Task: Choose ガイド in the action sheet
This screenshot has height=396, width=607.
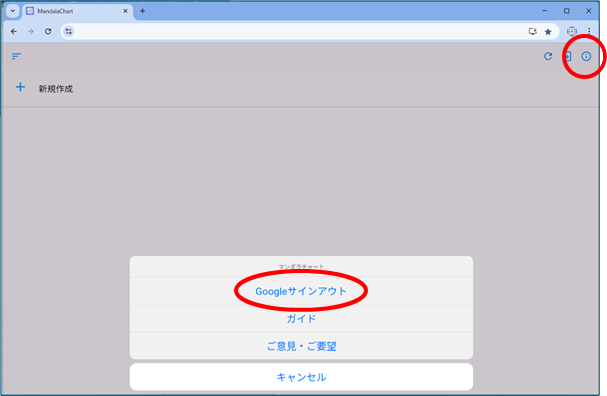Action: pos(301,319)
